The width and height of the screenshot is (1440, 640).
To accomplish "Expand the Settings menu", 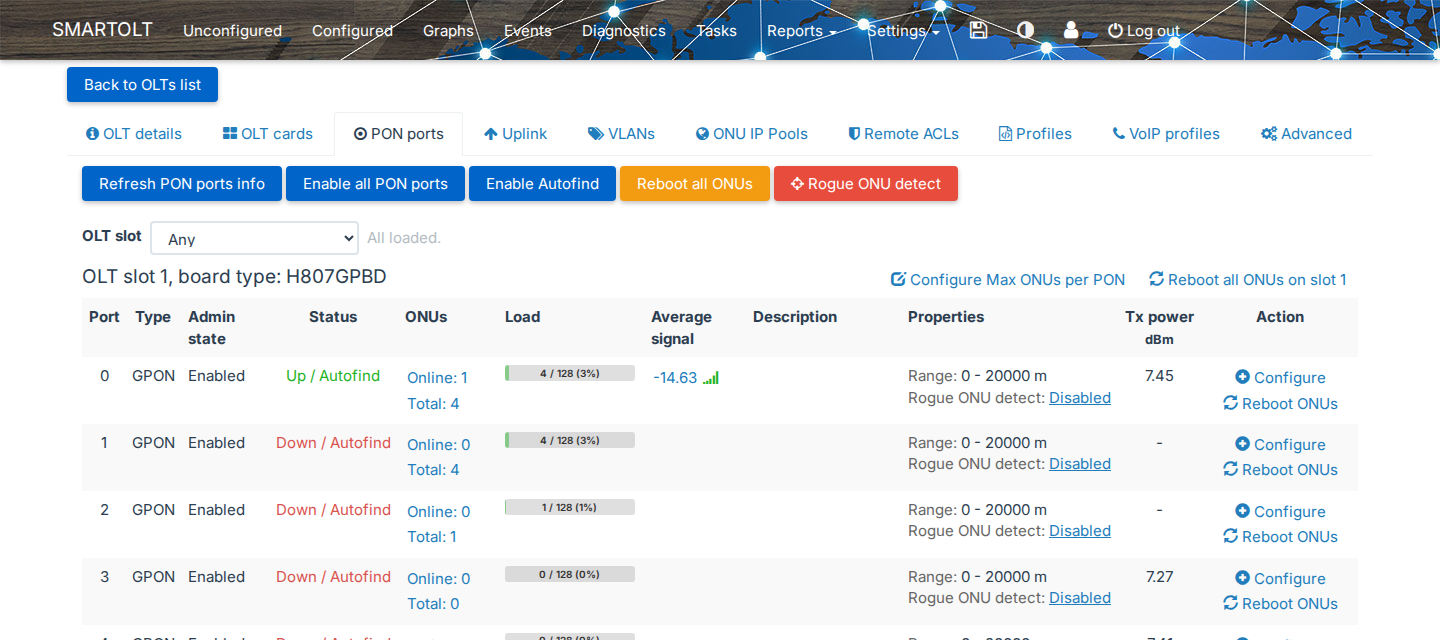I will [x=904, y=31].
